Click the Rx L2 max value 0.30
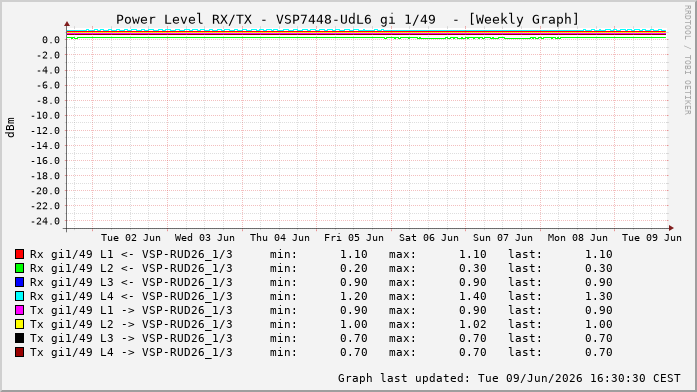 pyautogui.click(x=473, y=268)
